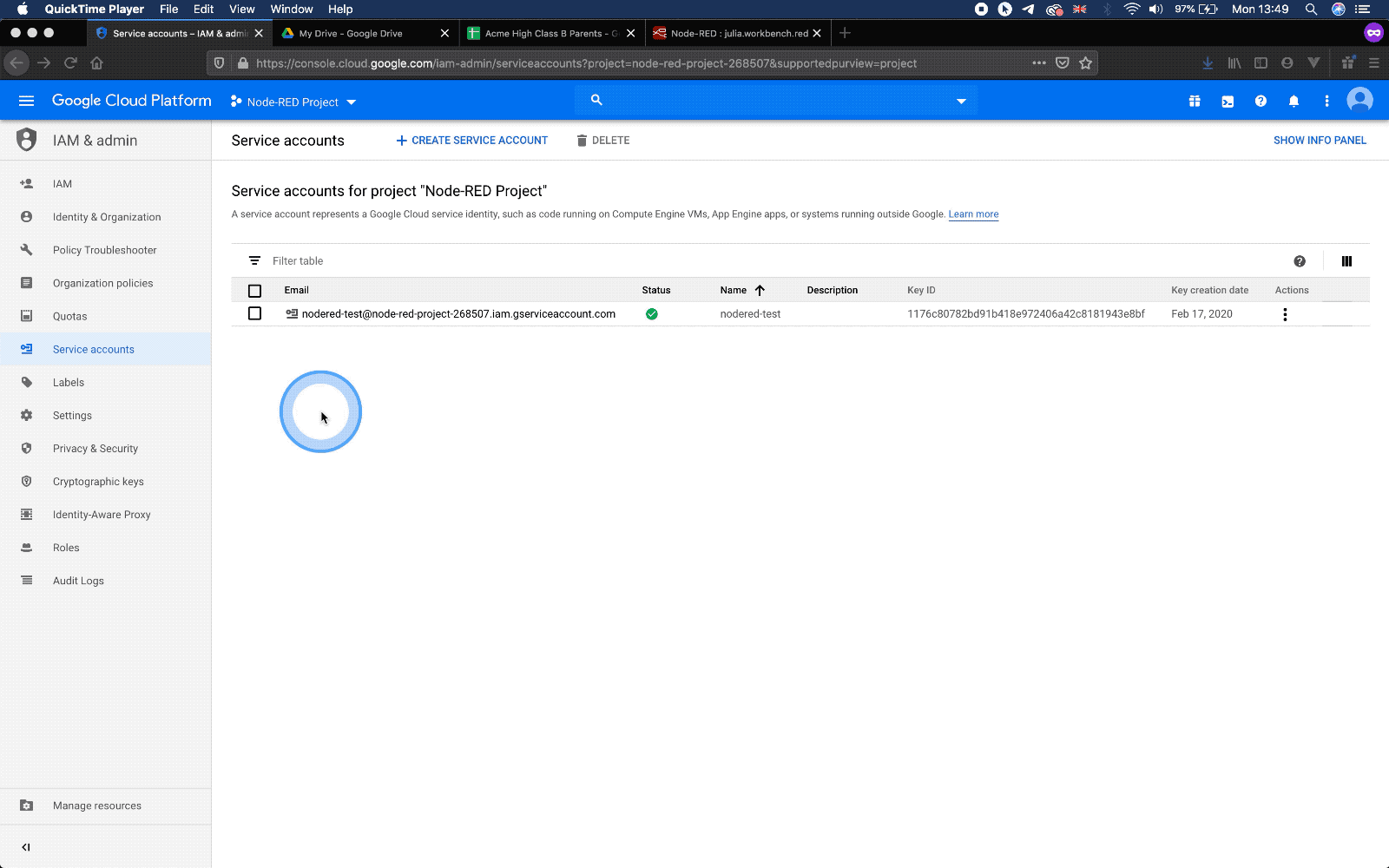Screen dimensions: 1389x868
Task: Bookmark this page with star icon
Action: tap(1085, 62)
